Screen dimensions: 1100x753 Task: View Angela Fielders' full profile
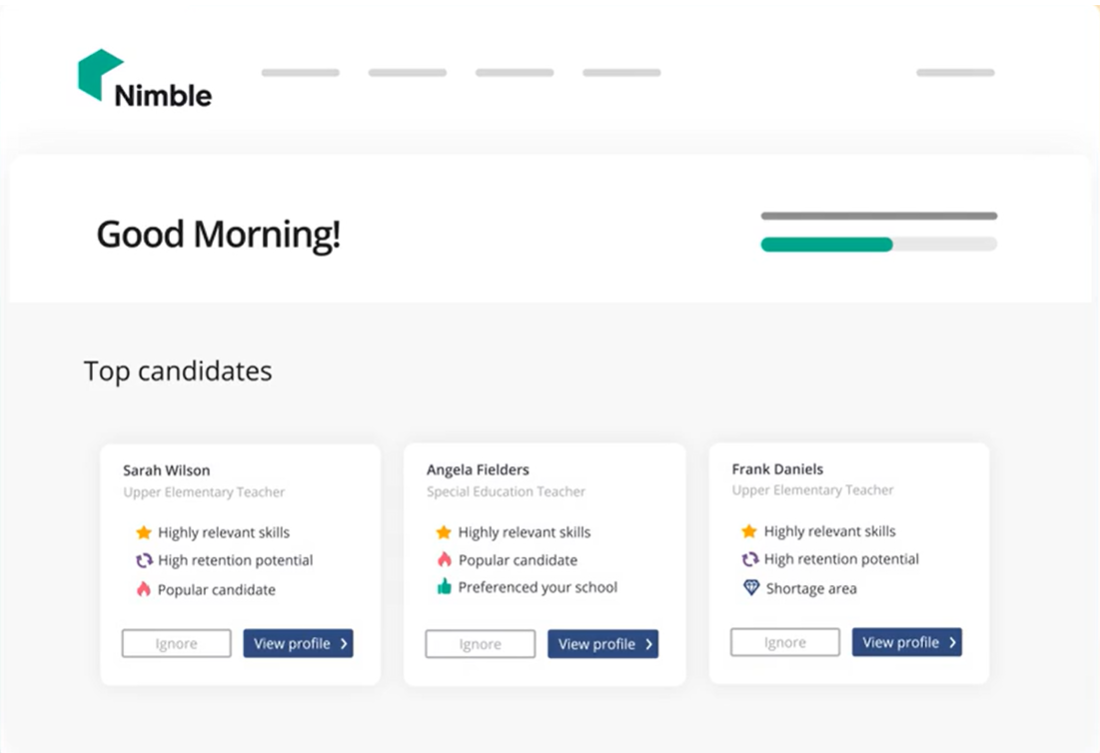pos(603,644)
